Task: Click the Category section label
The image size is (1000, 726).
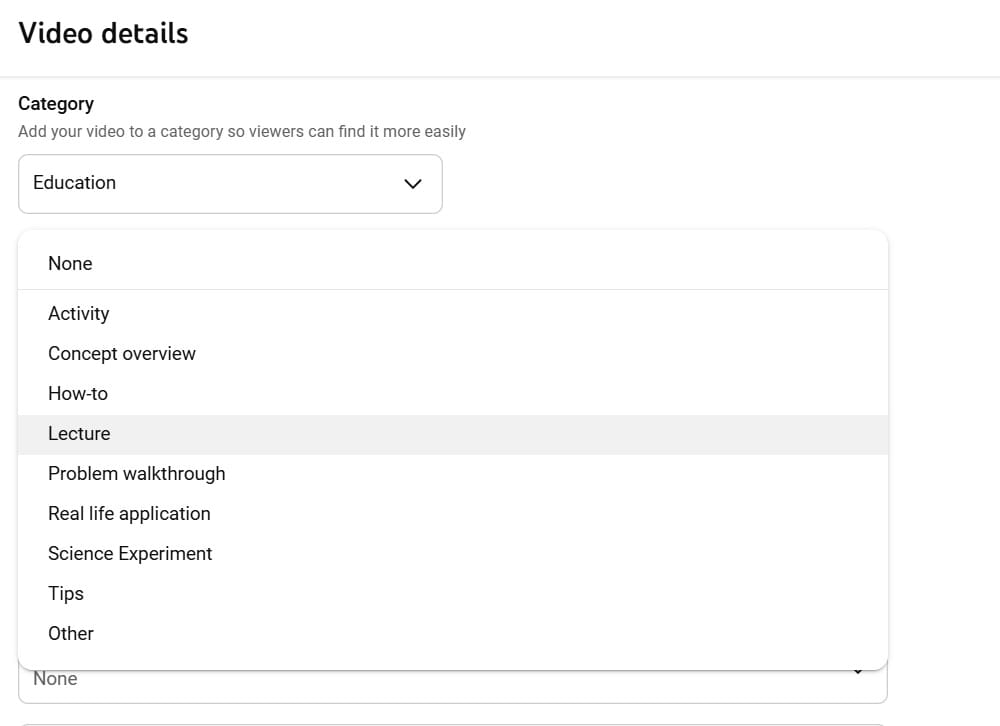Action: (x=56, y=103)
